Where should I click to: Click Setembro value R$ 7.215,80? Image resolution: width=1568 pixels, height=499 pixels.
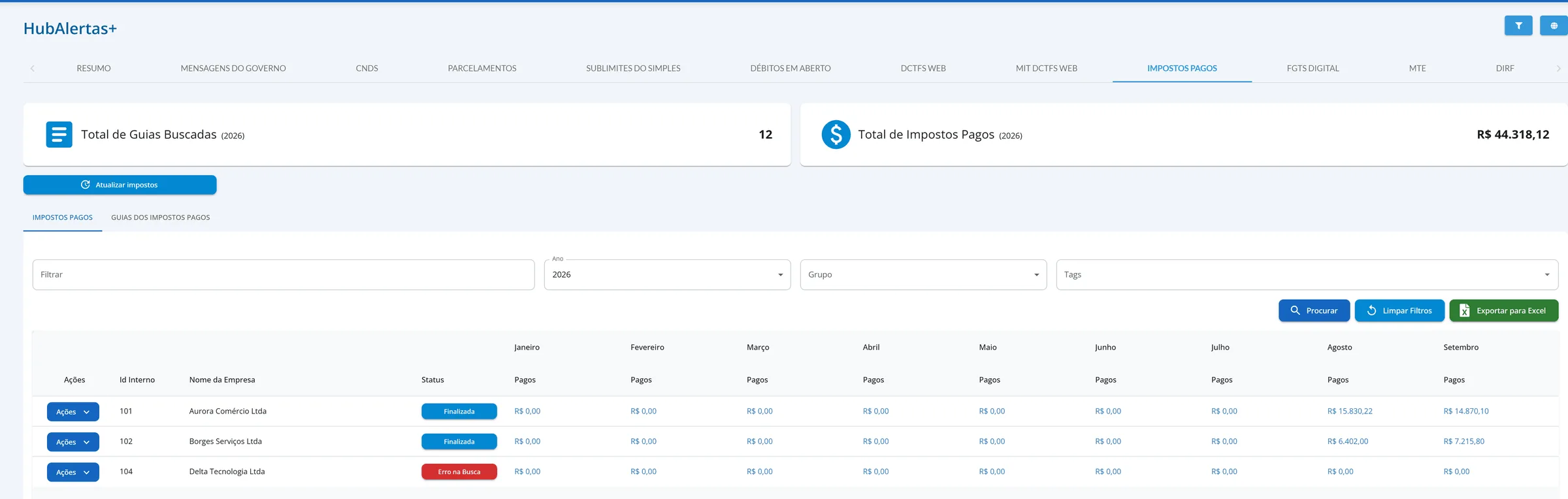(1464, 442)
